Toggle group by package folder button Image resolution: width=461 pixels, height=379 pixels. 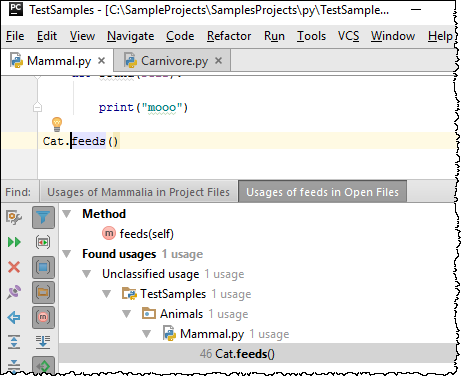click(x=43, y=292)
